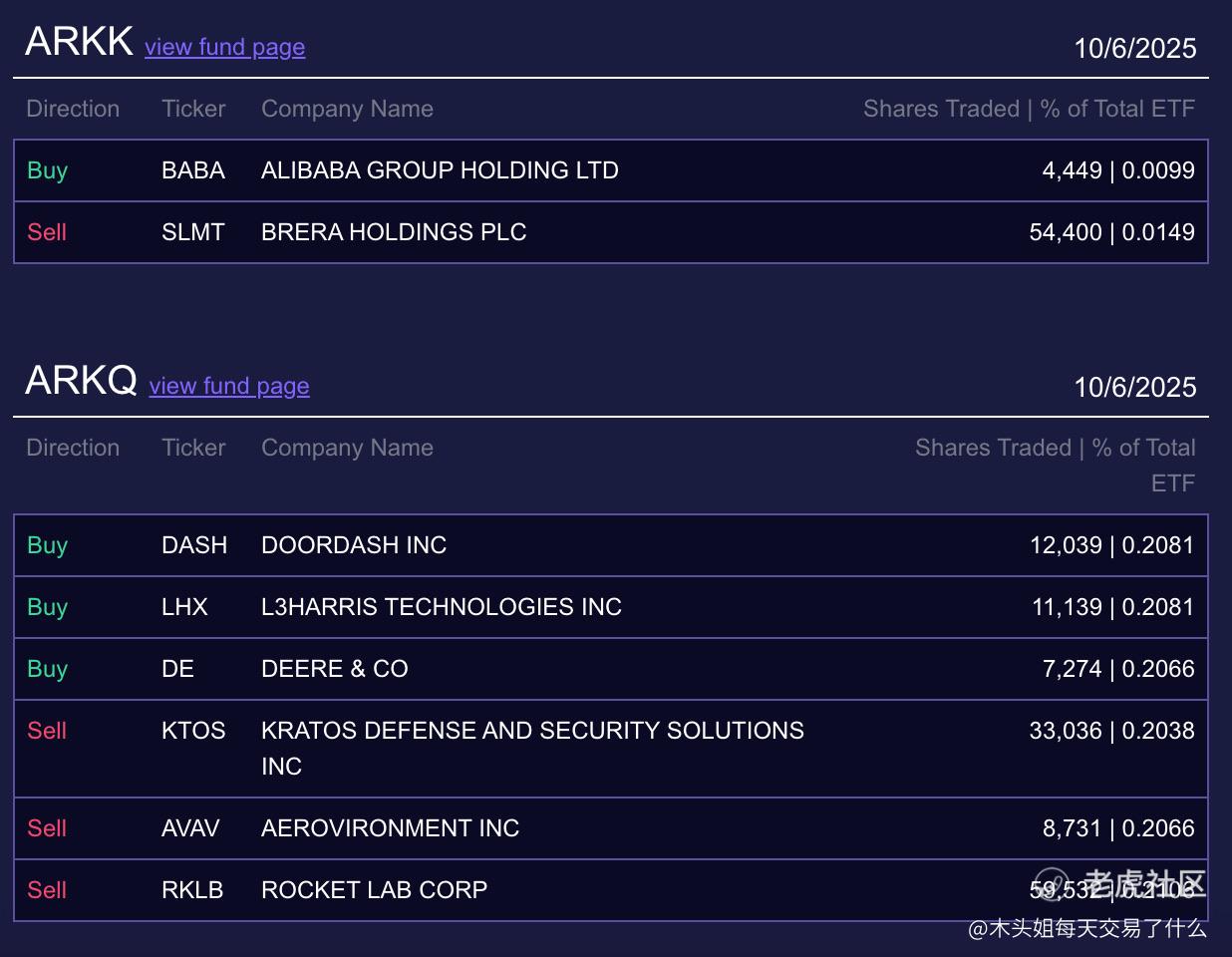The height and width of the screenshot is (957, 1232).
Task: Click the LHX ticker in ARKQ
Action: click(184, 607)
